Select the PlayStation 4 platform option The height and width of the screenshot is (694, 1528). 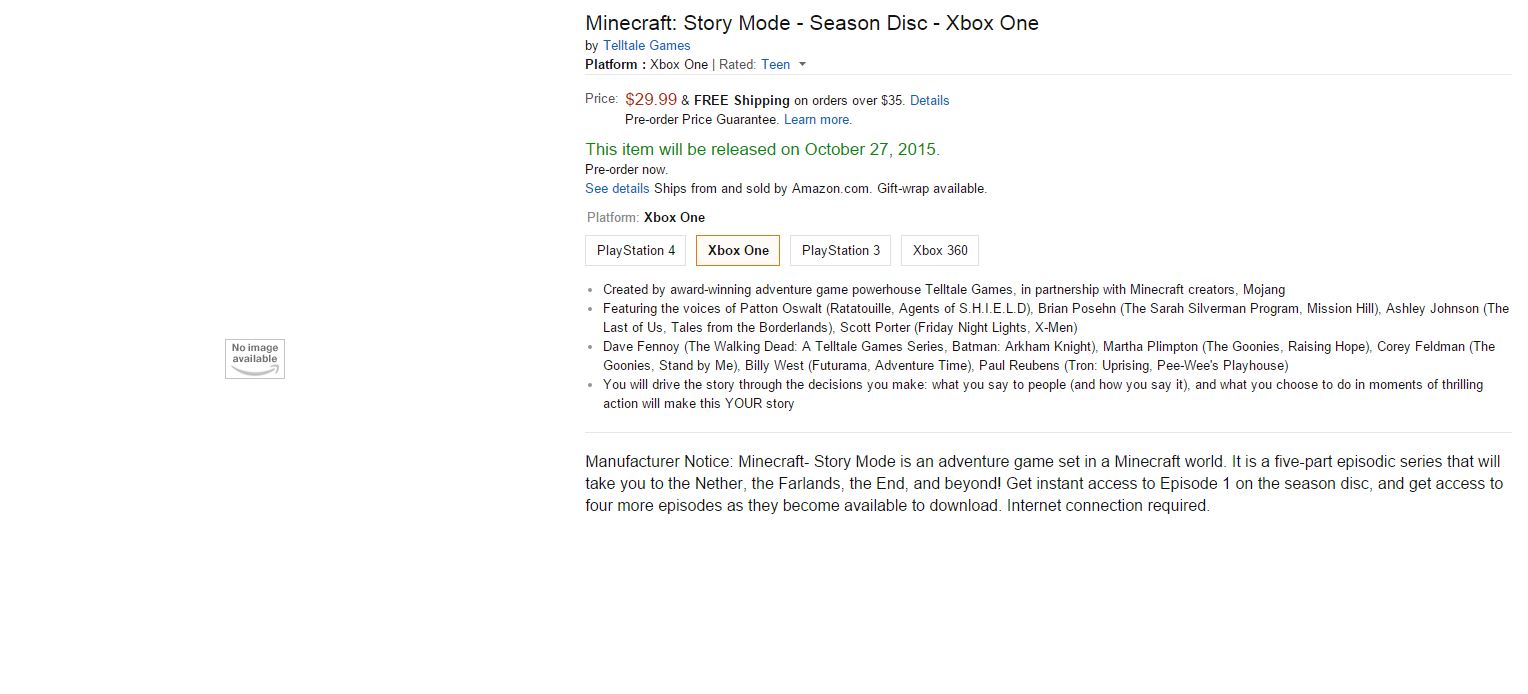point(636,250)
